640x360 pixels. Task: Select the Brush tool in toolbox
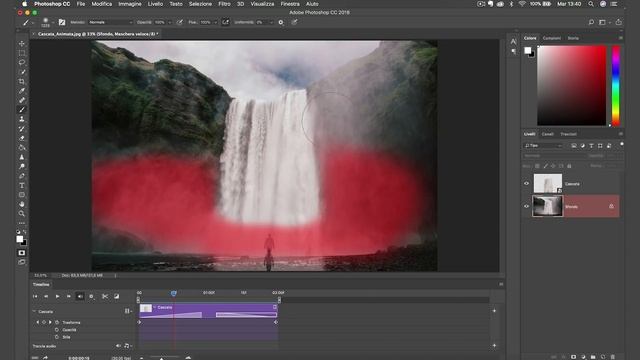point(22,110)
